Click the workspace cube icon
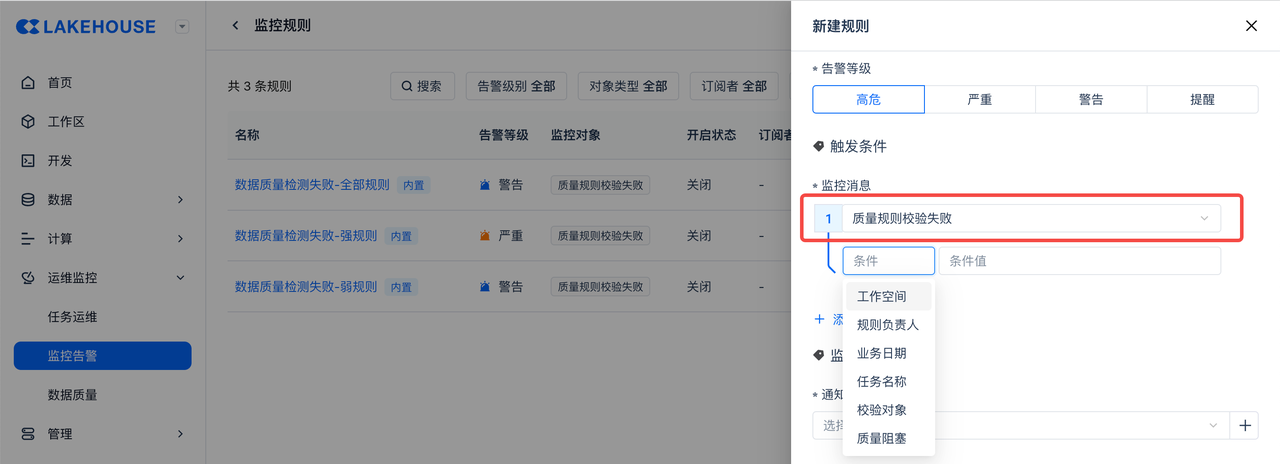This screenshot has width=1280, height=464. tap(28, 122)
